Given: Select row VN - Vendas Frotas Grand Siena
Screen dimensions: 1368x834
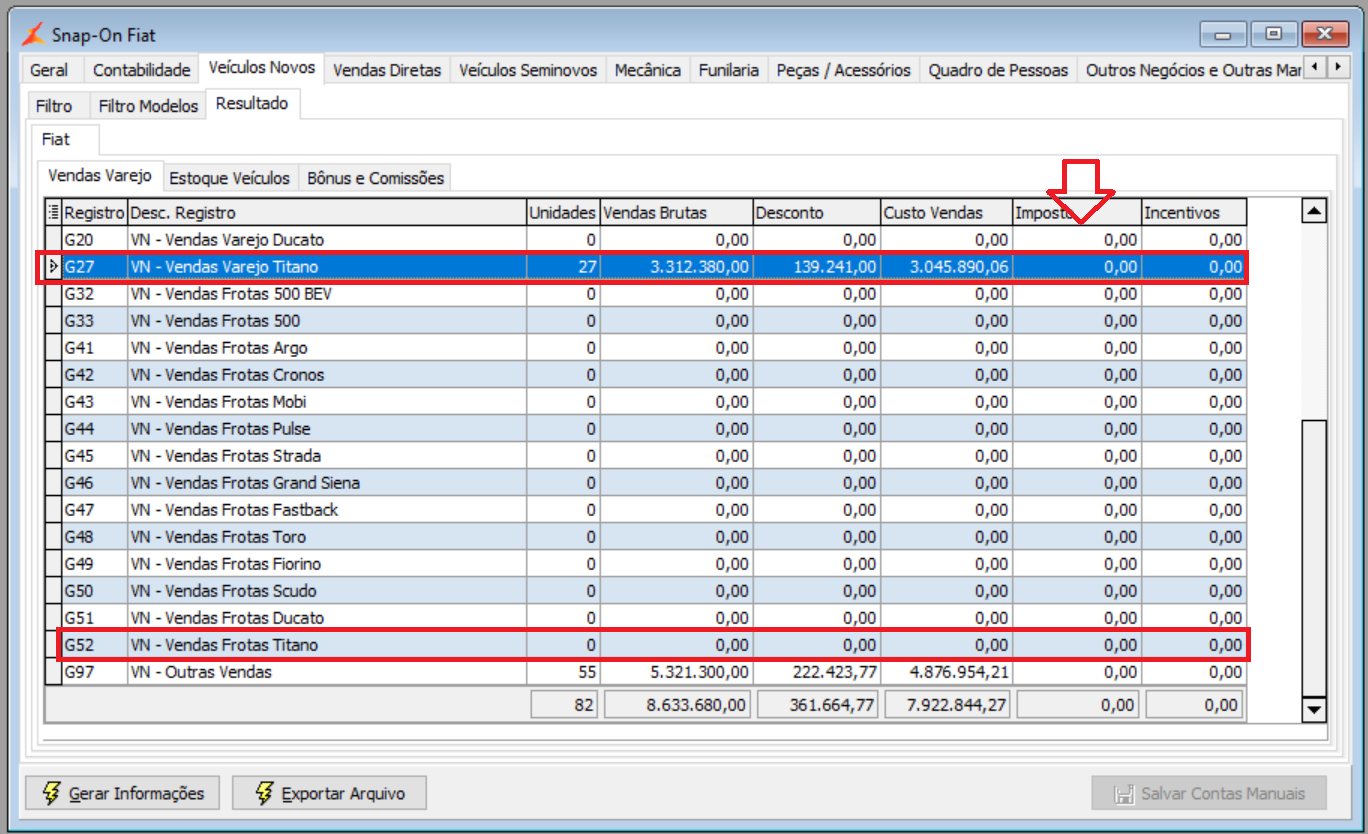Looking at the screenshot, I should point(646,483).
